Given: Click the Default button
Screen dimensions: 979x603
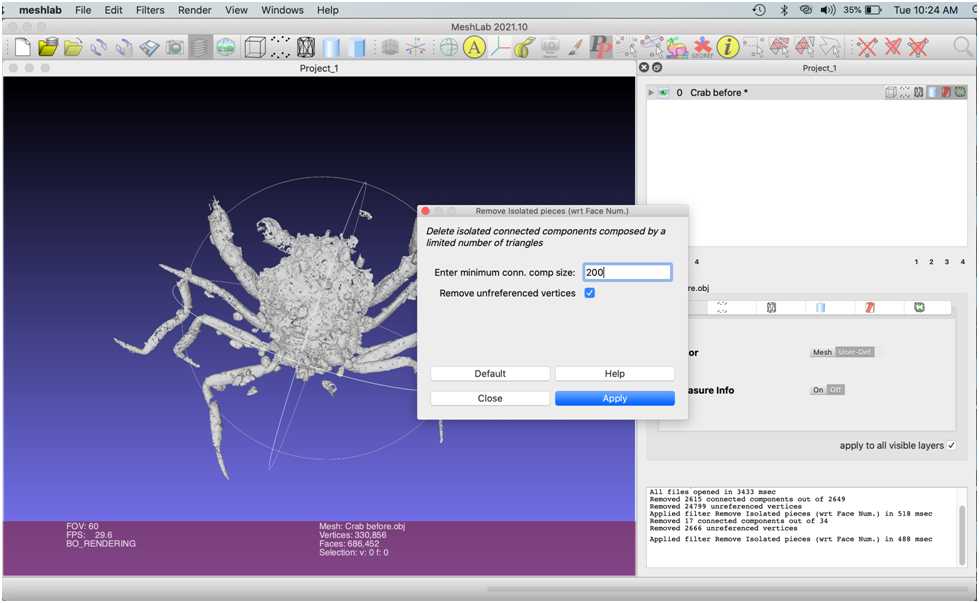Looking at the screenshot, I should pos(490,373).
